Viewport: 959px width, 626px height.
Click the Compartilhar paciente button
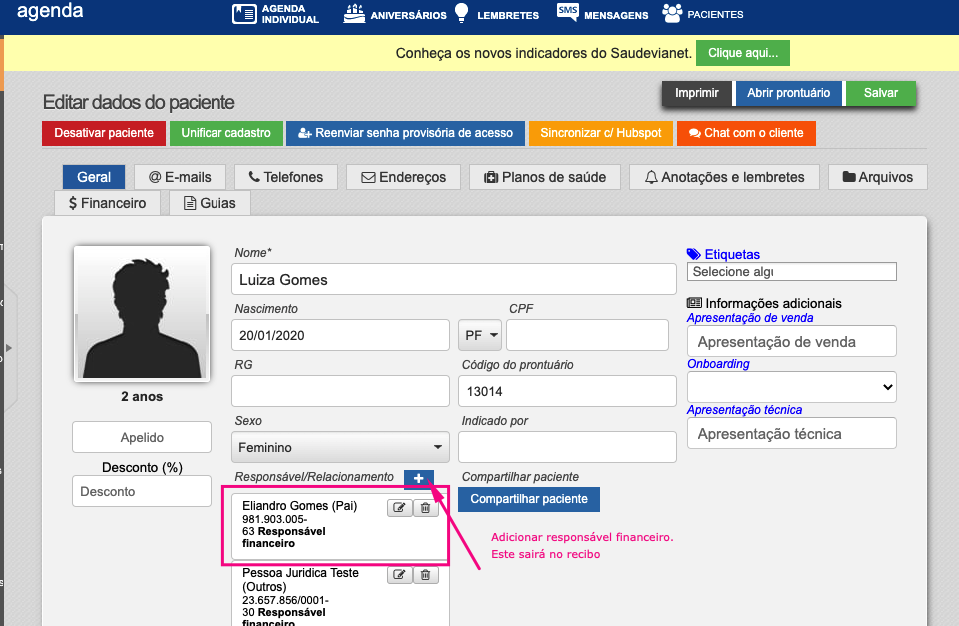coord(529,499)
